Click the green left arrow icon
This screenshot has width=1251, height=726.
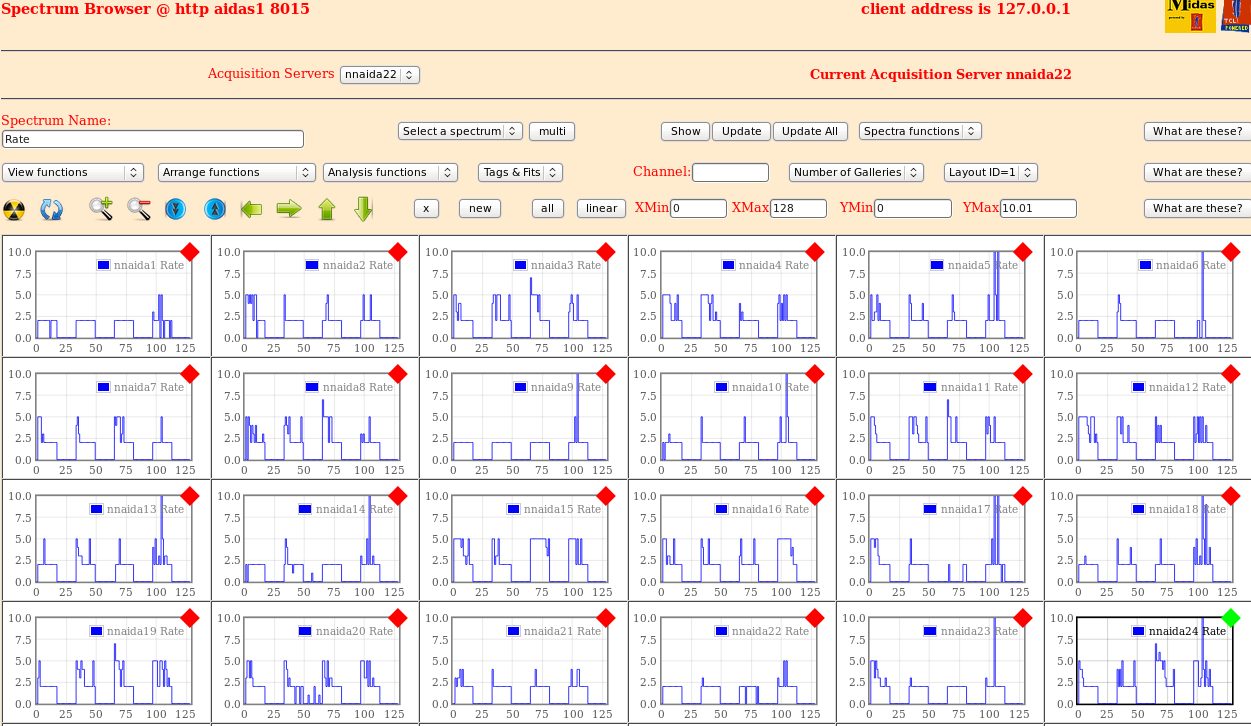(251, 208)
